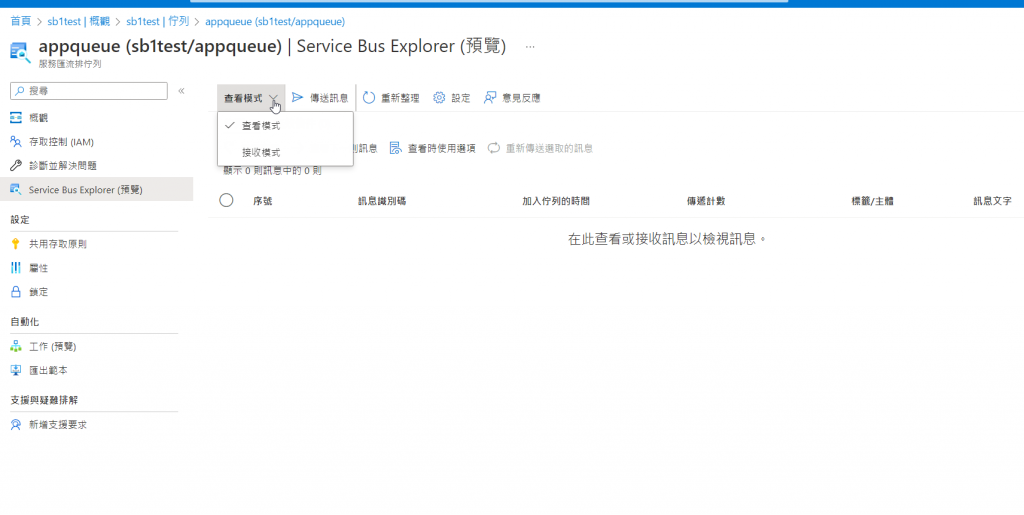This screenshot has width=1024, height=515.
Task: Toggle the select-all circle in table header
Action: coord(227,200)
